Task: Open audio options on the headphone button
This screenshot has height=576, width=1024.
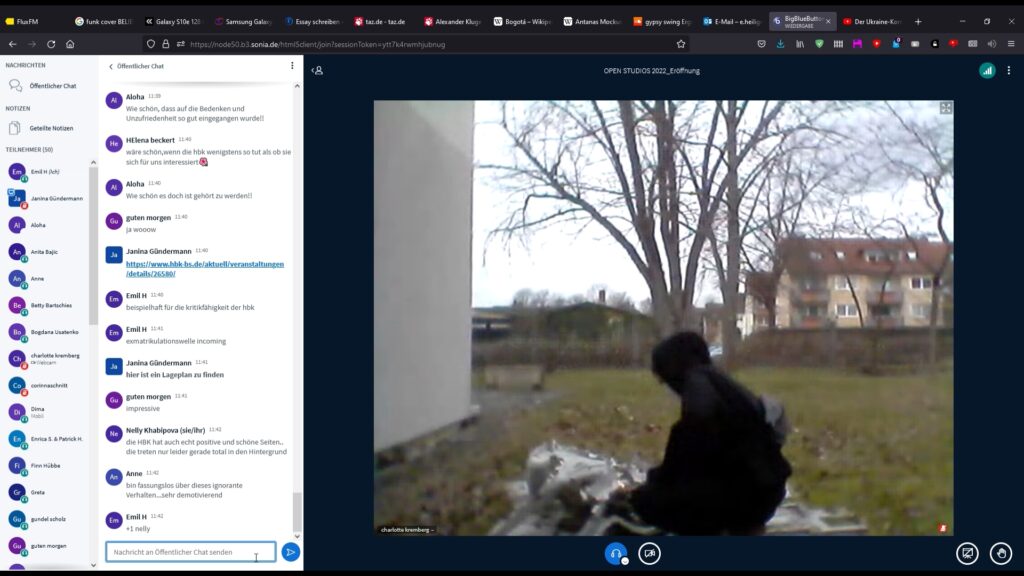Action: [616, 553]
